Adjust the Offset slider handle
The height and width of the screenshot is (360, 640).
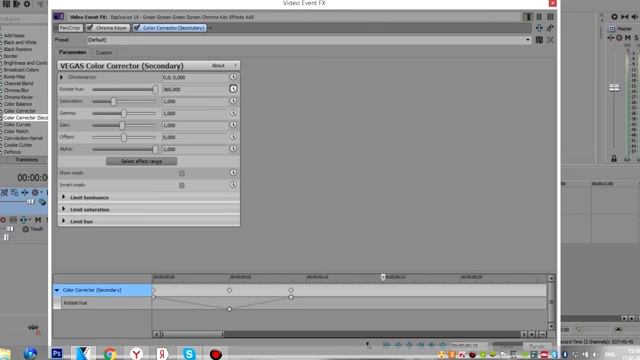pyautogui.click(x=124, y=137)
